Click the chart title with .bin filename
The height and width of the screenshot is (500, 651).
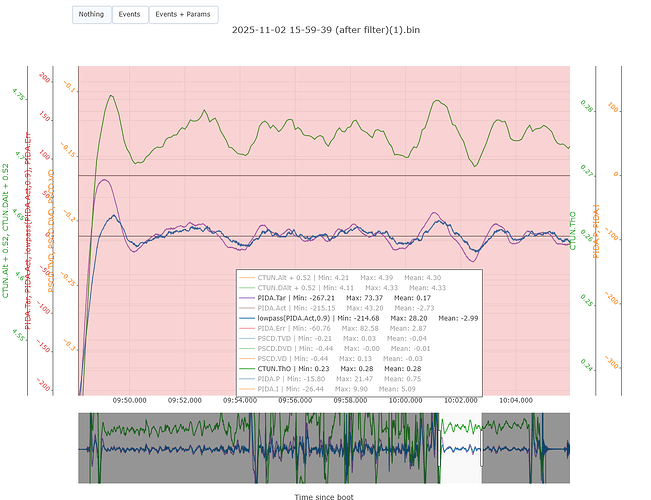point(324,30)
